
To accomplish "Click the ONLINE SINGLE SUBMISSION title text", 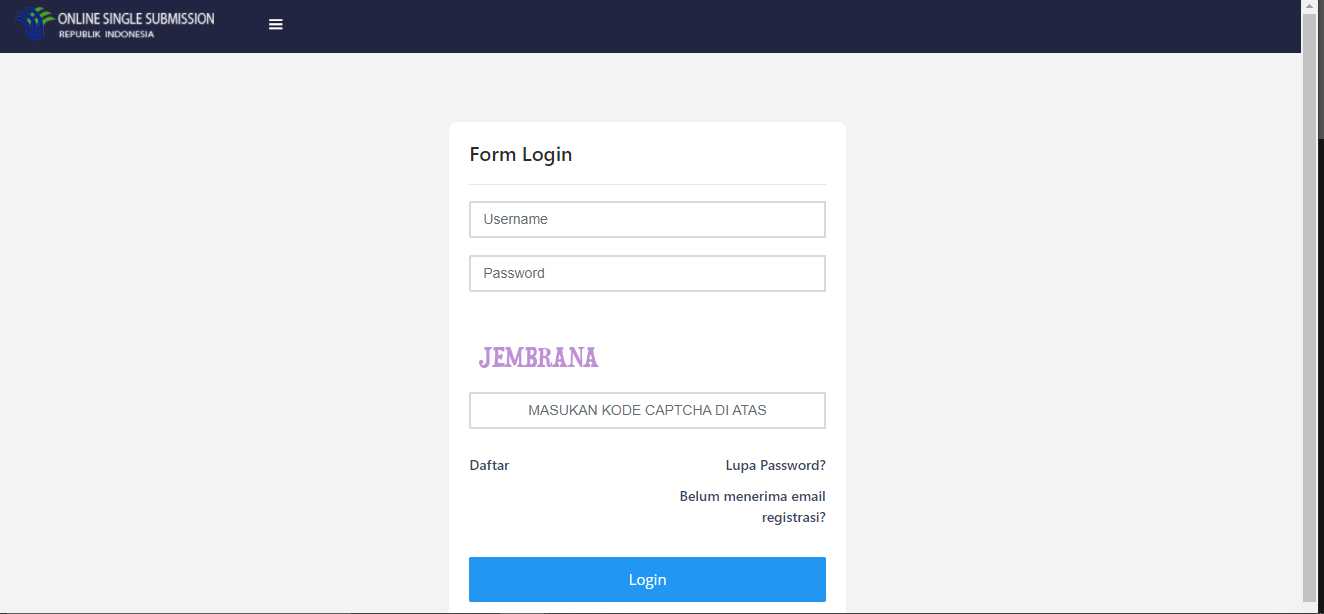I will 136,18.
